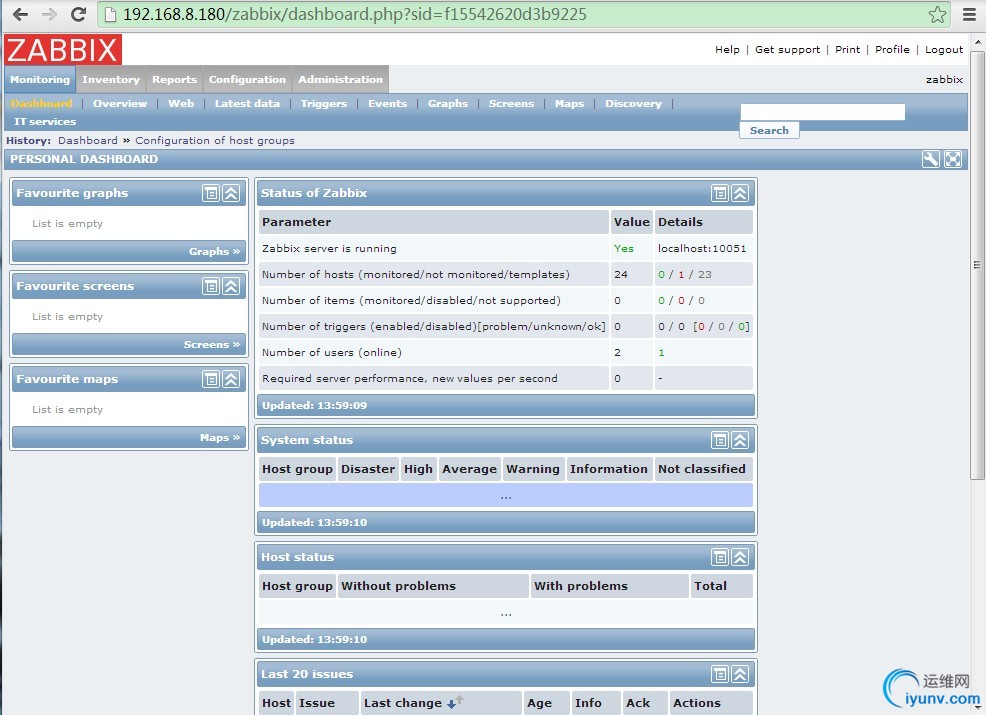Click the page icon in address bar
This screenshot has width=986, height=715.
110,14
